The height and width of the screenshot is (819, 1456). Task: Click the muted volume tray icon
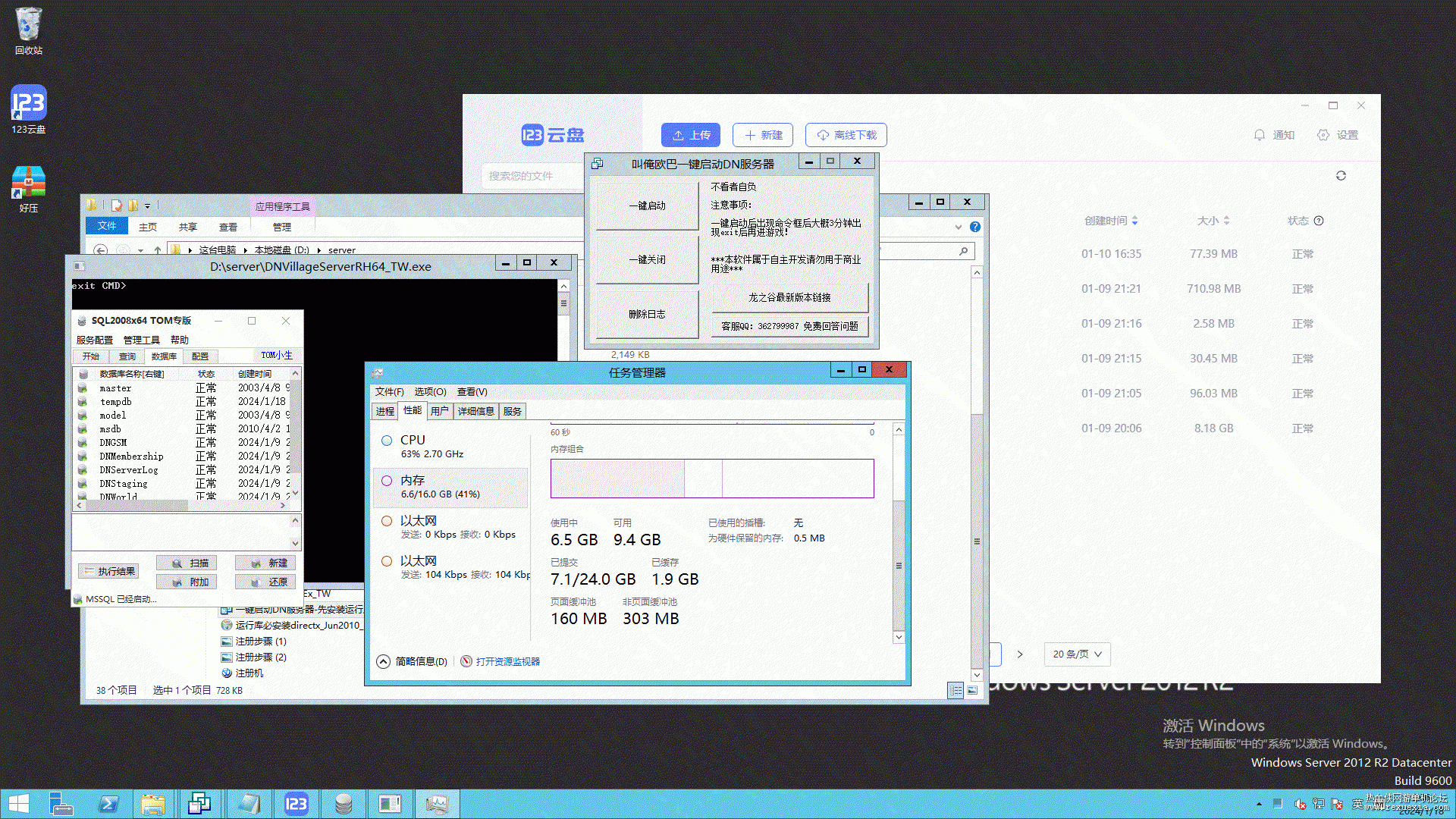[1300, 804]
